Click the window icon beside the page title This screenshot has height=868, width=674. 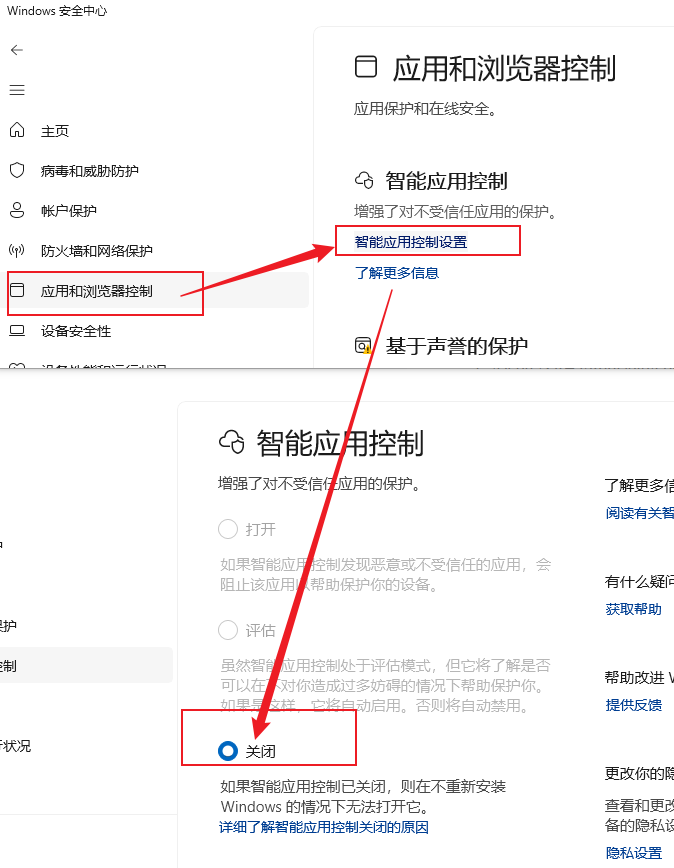pyautogui.click(x=366, y=66)
